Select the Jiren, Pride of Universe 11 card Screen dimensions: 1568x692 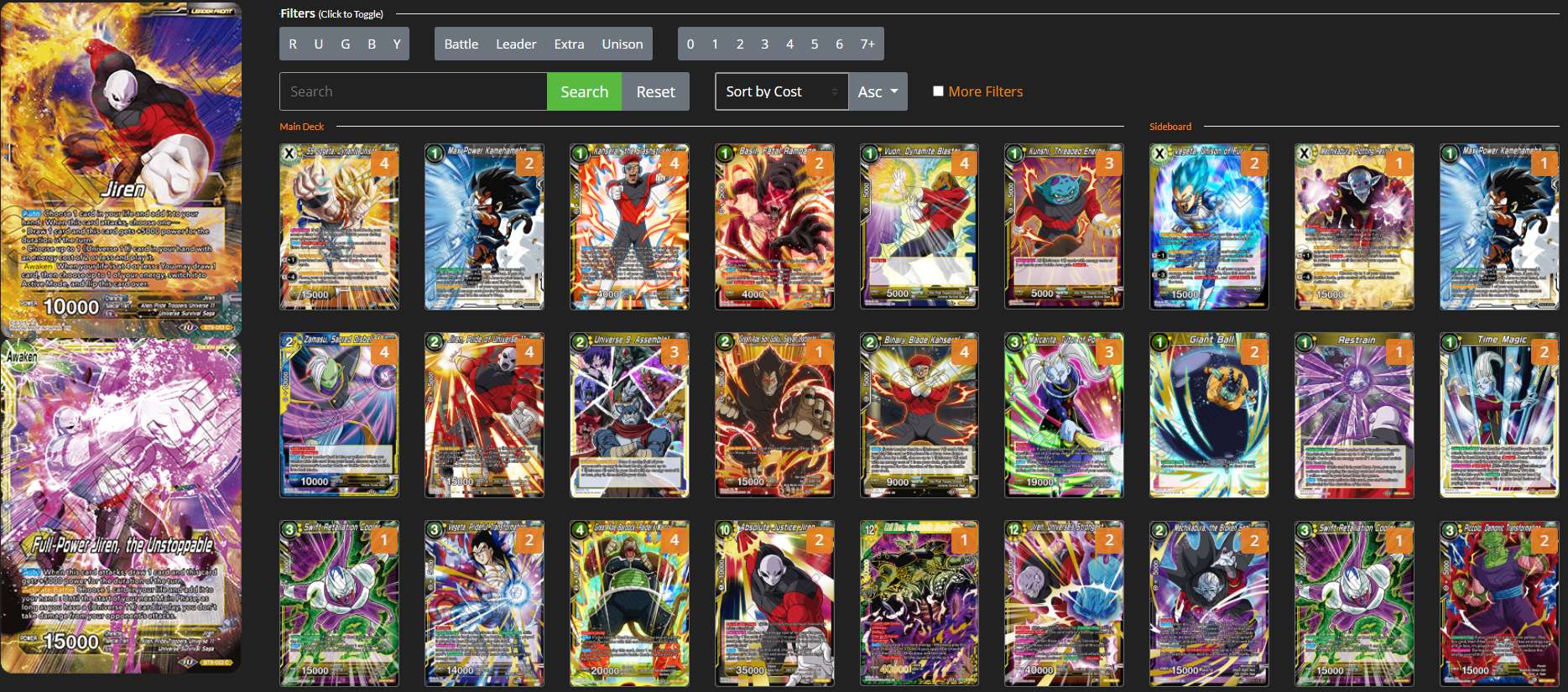click(484, 415)
